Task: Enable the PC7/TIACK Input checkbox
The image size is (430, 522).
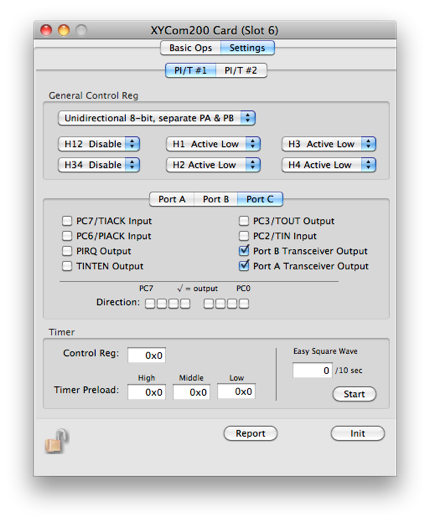Action: [67, 221]
